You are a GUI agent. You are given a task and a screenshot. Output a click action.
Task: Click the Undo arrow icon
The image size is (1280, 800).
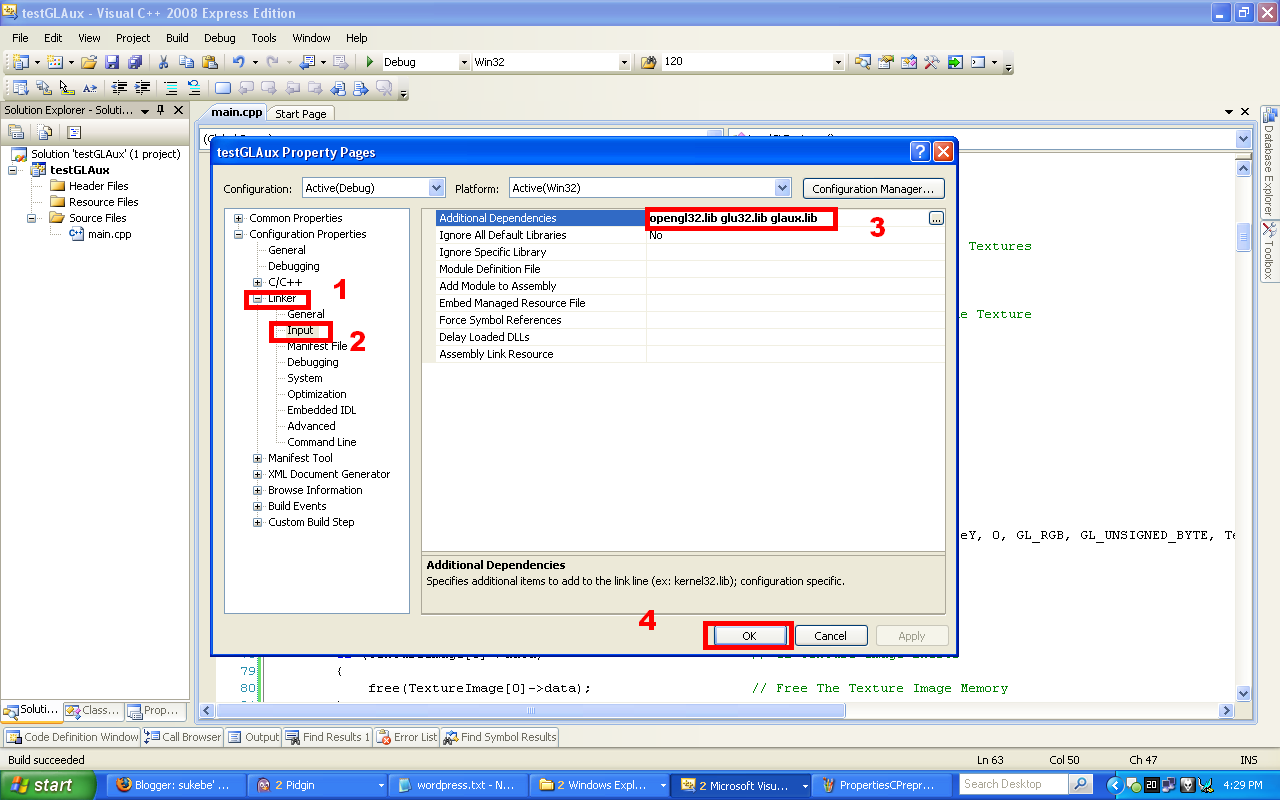point(239,62)
